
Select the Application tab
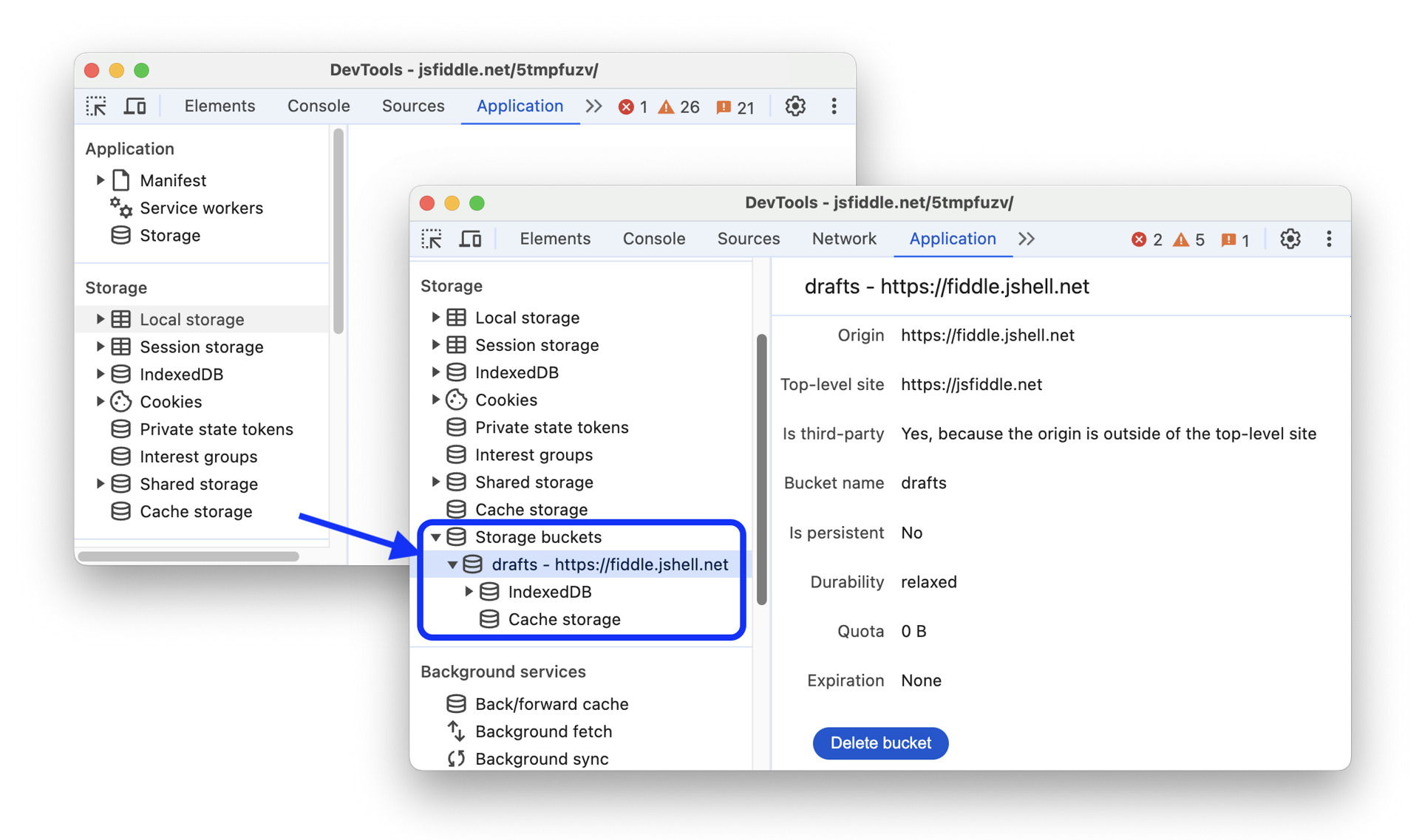[x=951, y=238]
